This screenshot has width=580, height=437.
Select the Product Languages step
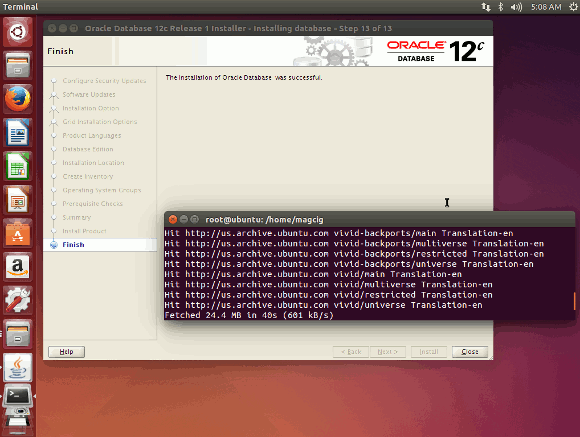tap(92, 135)
